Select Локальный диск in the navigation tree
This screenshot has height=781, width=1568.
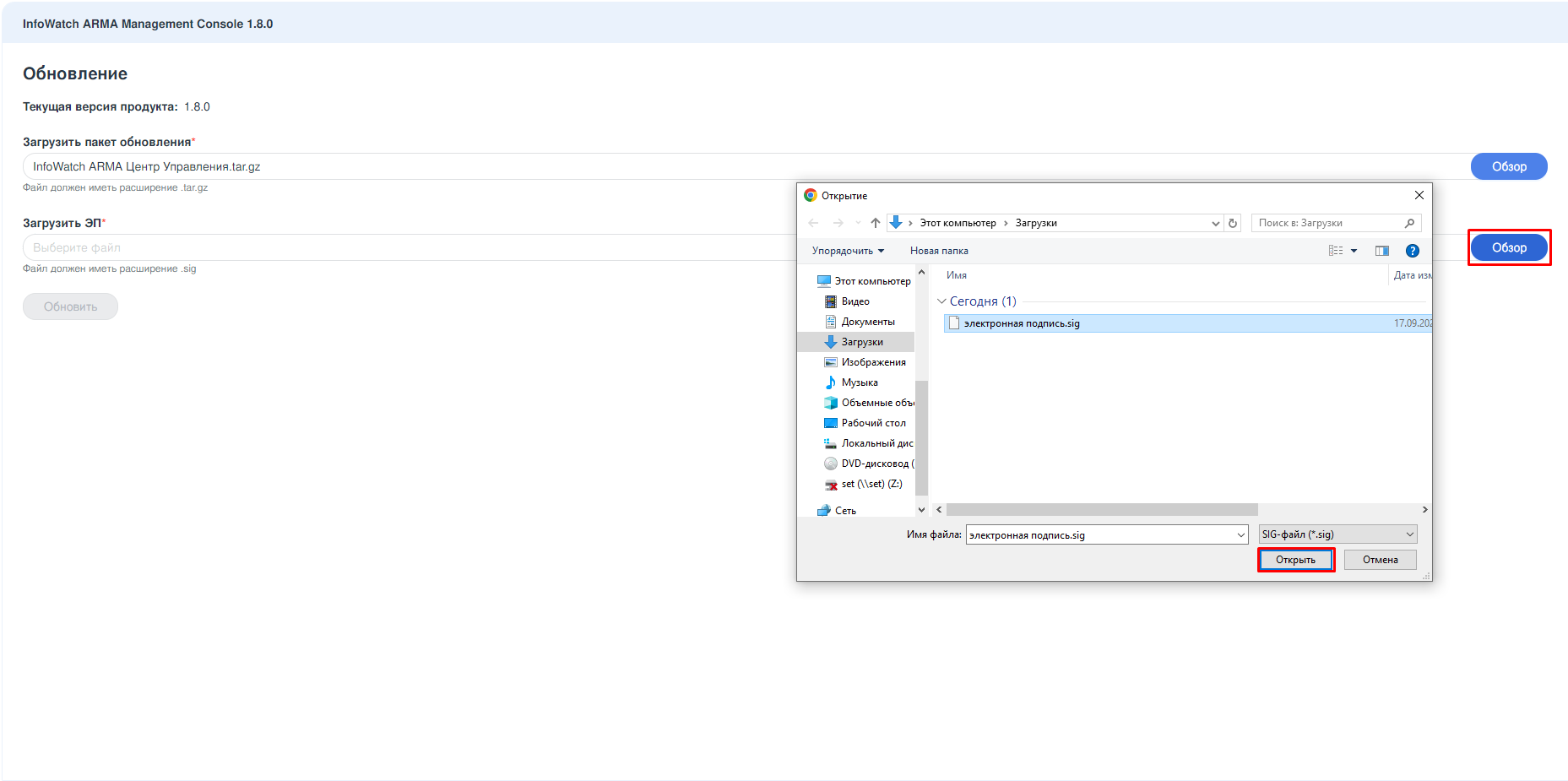[x=869, y=443]
